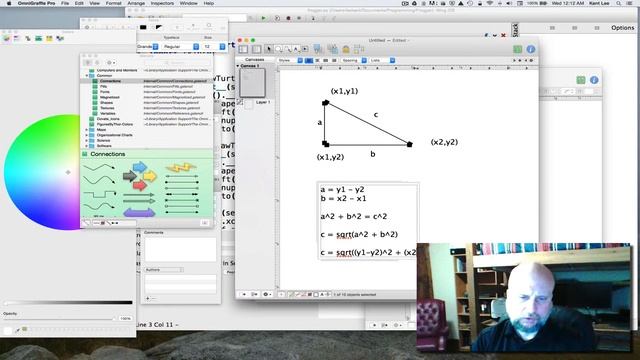Select the Shape tool in OmniGraffle toolbar
Image resolution: width=640 pixels, height=360 pixels.
coord(278,49)
